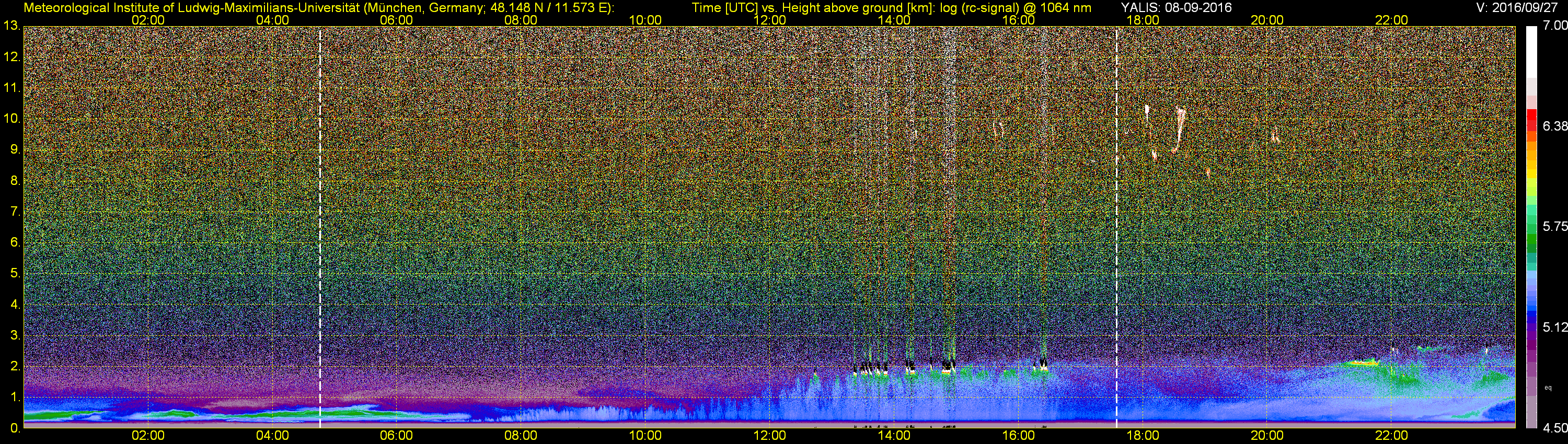Click the 5.75 value on the color scale

click(1555, 226)
